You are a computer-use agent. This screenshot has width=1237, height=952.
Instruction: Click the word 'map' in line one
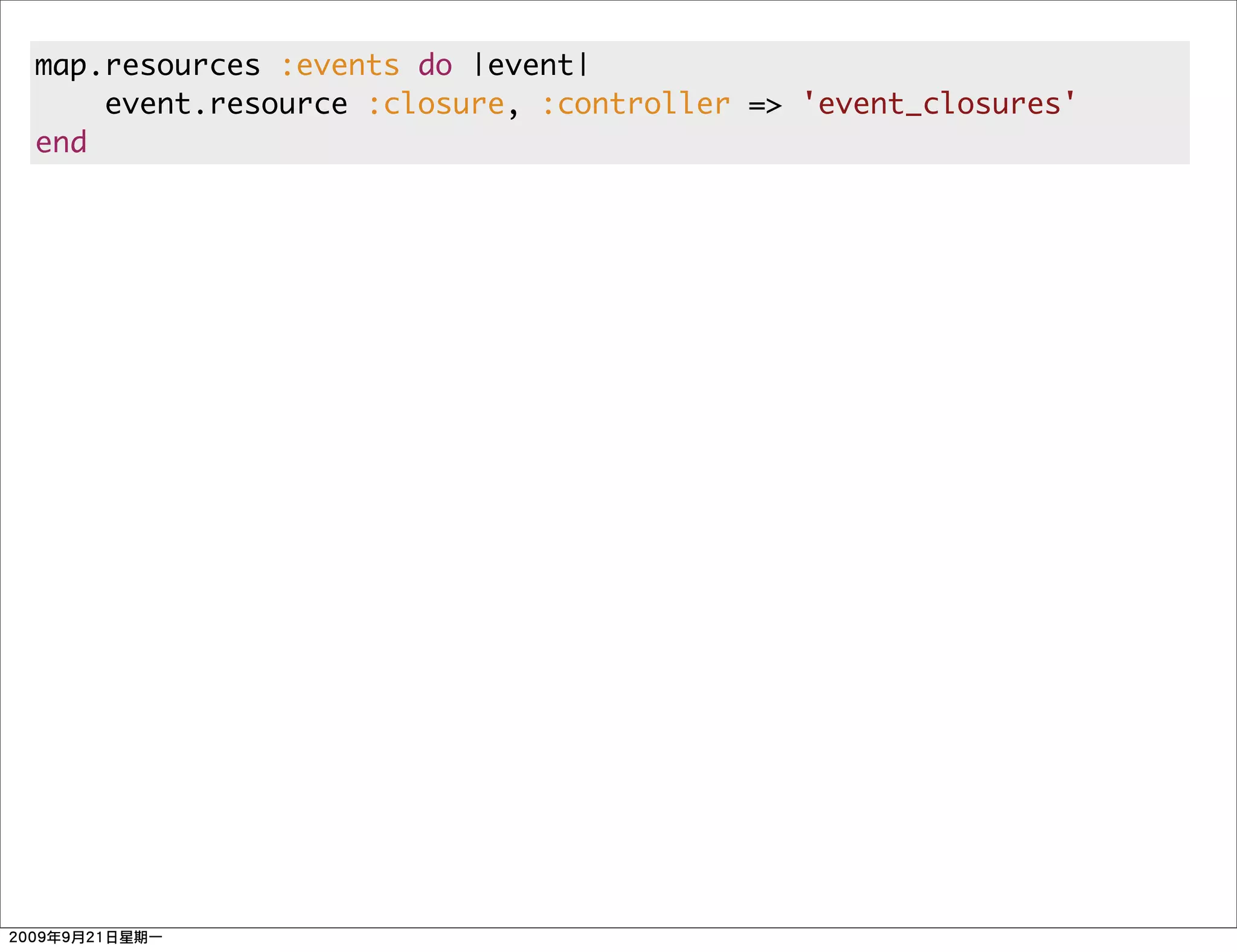[x=60, y=65]
